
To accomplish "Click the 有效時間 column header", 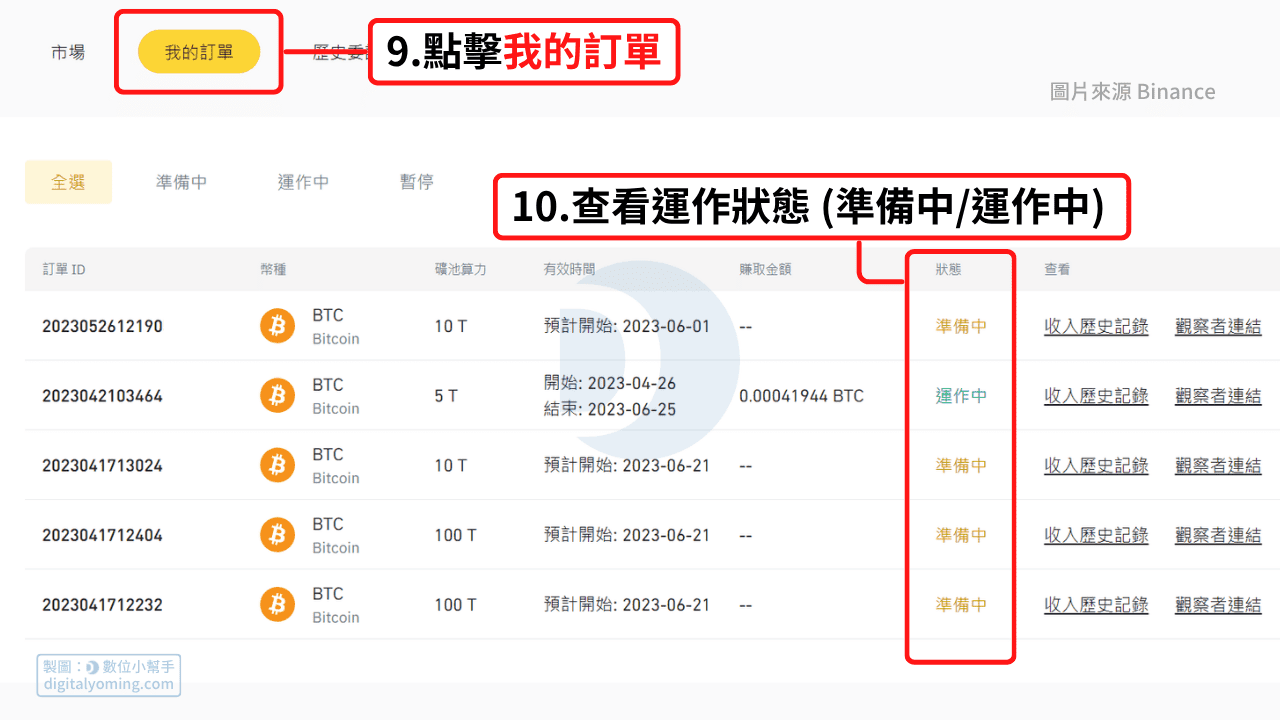I will click(x=570, y=270).
